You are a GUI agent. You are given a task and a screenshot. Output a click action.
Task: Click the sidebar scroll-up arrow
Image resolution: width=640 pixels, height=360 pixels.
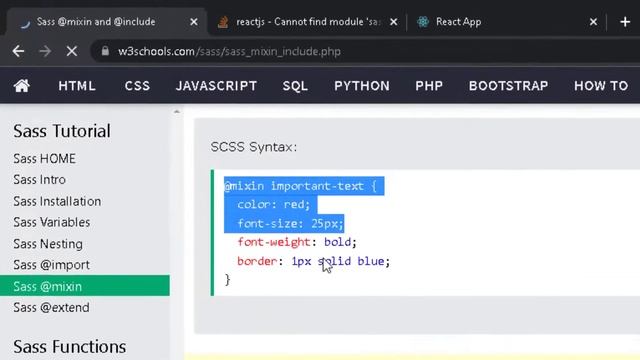pyautogui.click(x=177, y=111)
